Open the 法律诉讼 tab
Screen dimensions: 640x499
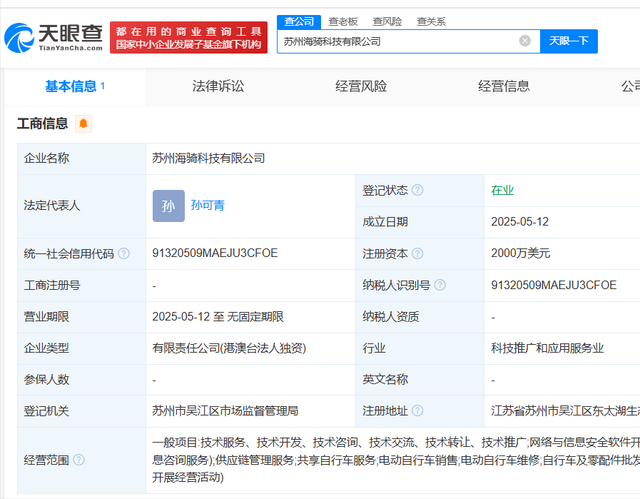coord(218,86)
